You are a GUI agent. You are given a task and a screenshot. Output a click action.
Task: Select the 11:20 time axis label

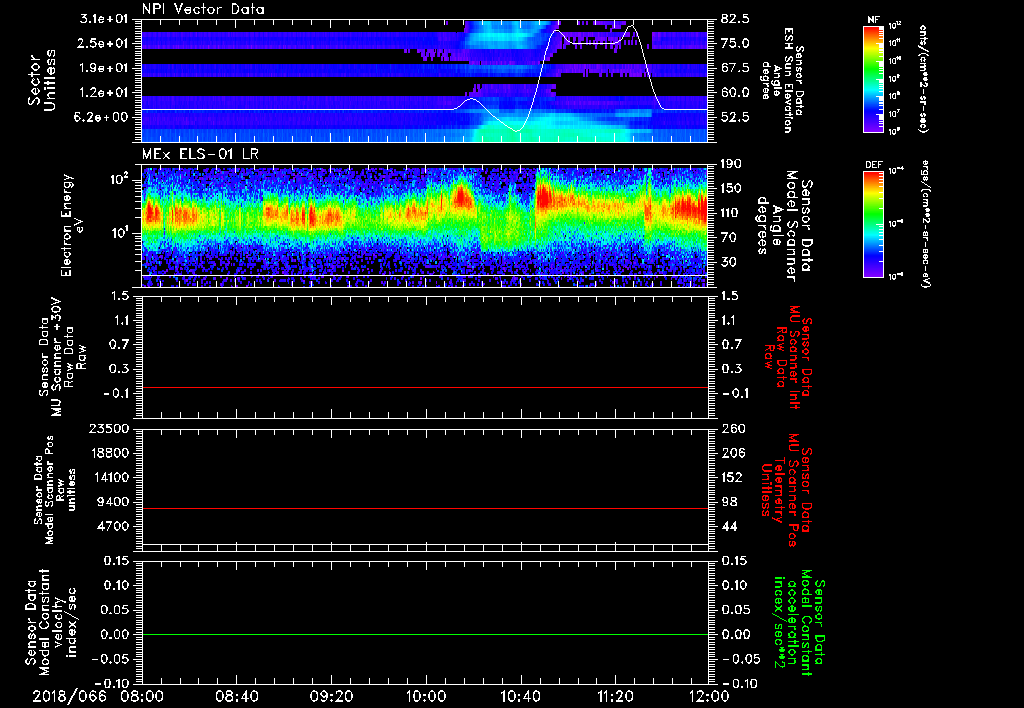point(614,695)
